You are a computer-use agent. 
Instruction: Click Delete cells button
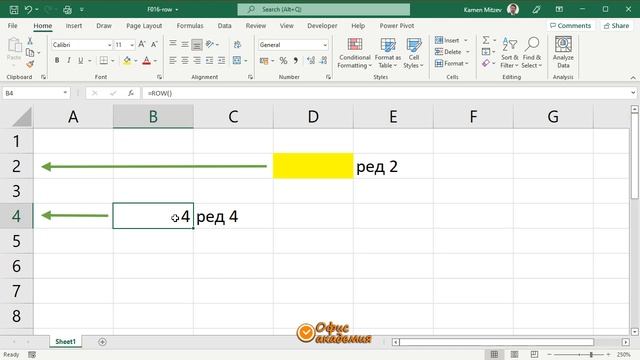(x=452, y=52)
